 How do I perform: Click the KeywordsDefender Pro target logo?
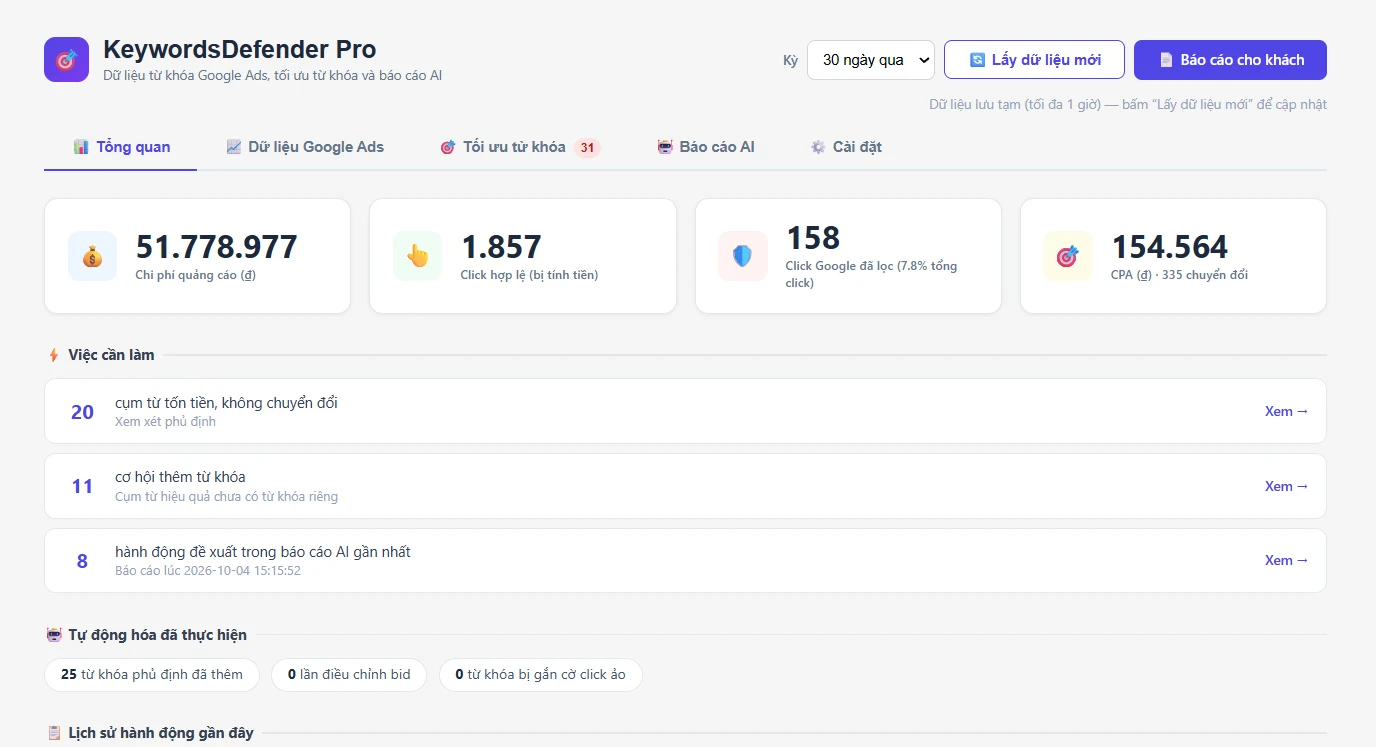(67, 60)
